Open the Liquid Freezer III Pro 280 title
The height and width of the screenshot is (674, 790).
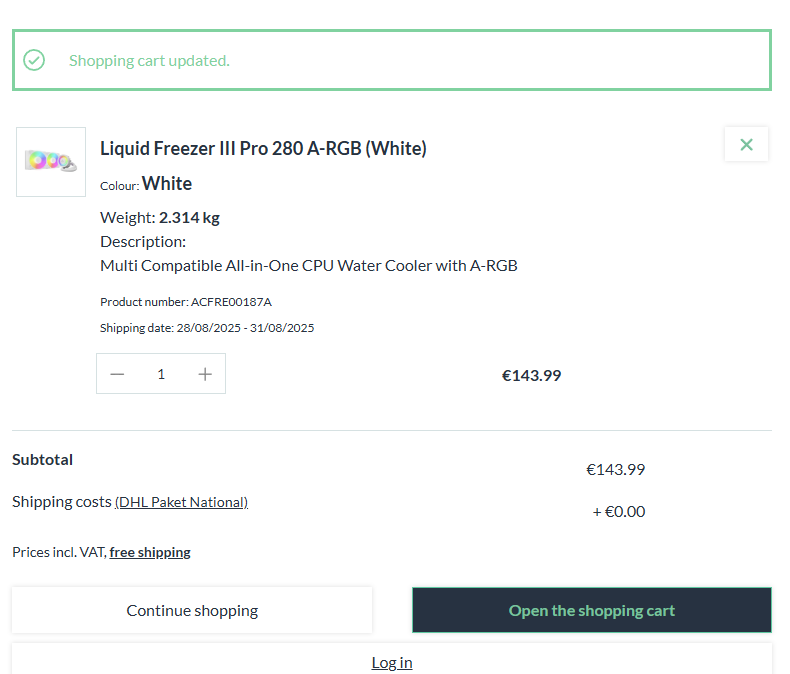263,149
